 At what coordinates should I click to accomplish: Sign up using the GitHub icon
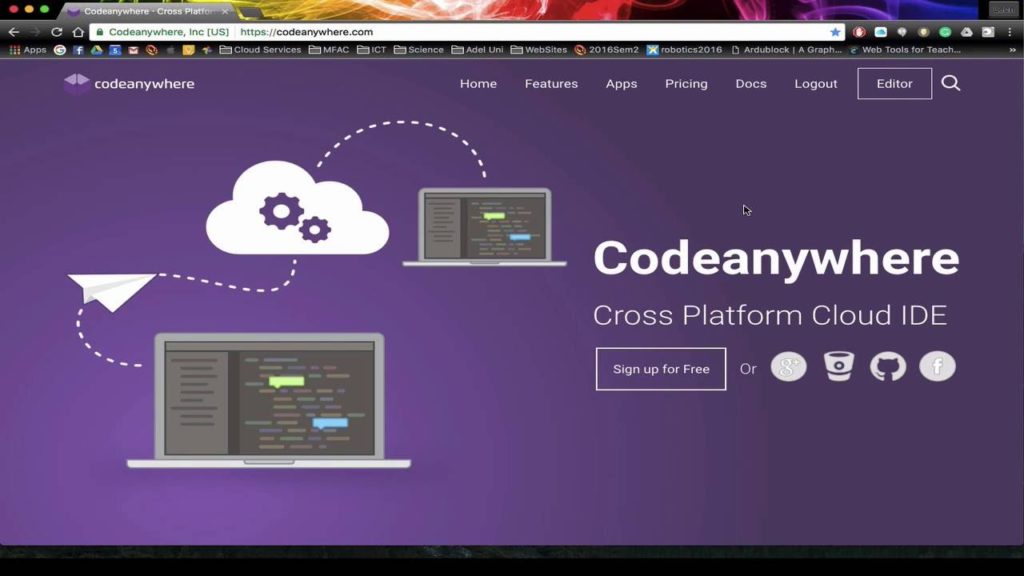(888, 366)
